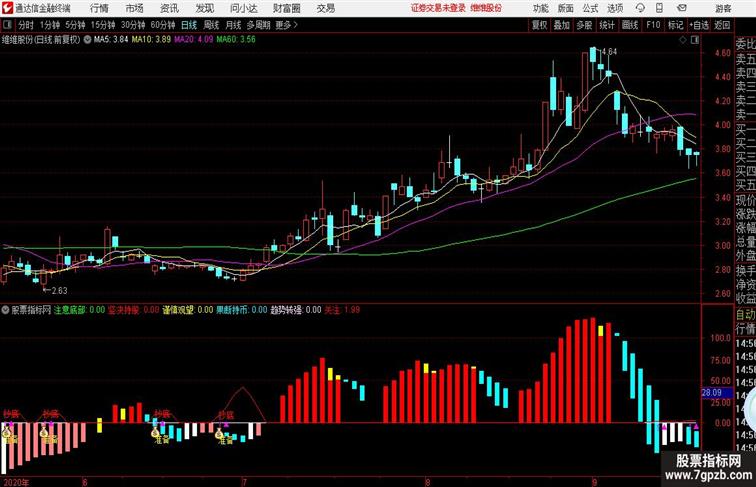The width and height of the screenshot is (756, 487).
Task: Open the 选项 menu
Action: [615, 8]
